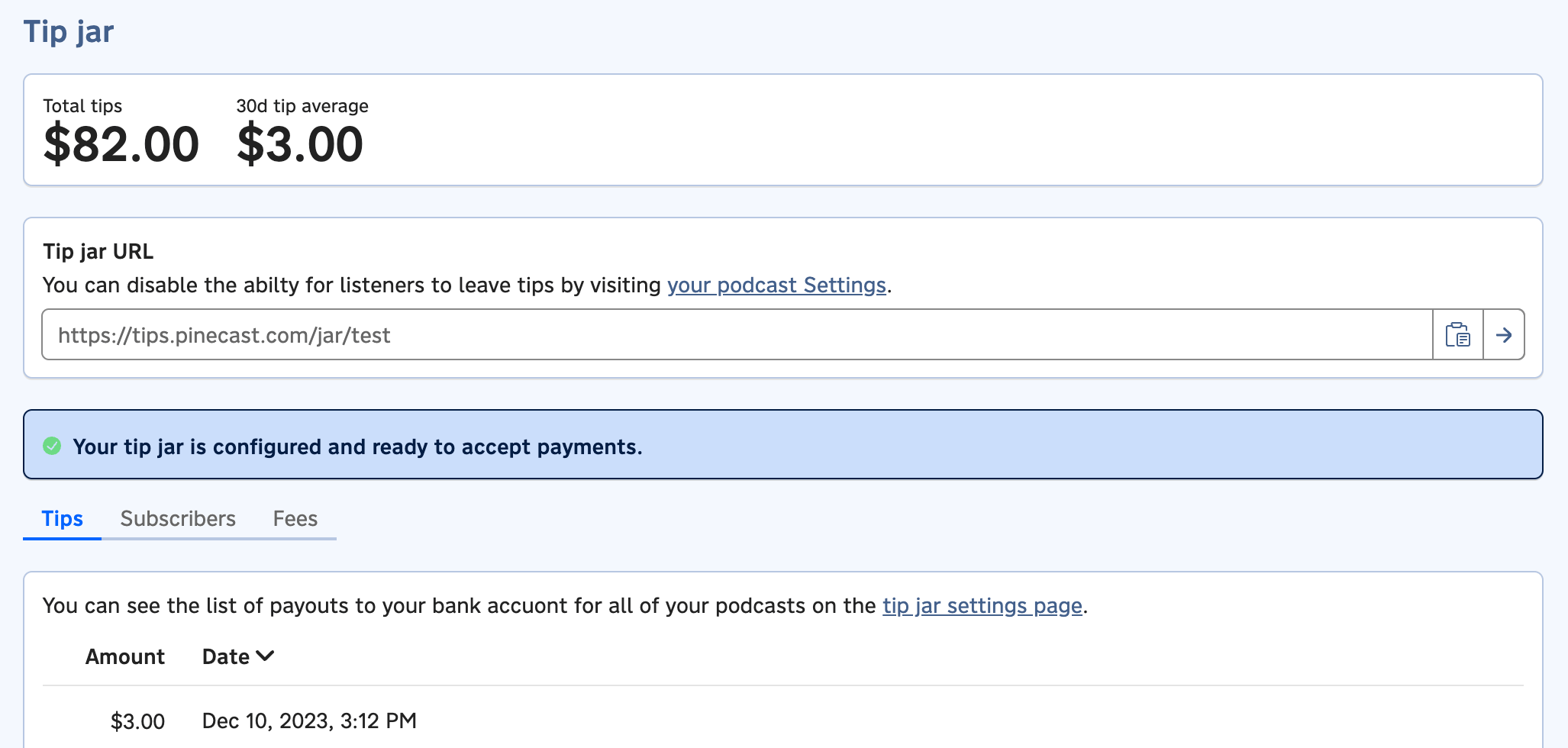Screen dimensions: 1568x748
Task: Switch to the Fees tab
Action: (x=295, y=519)
